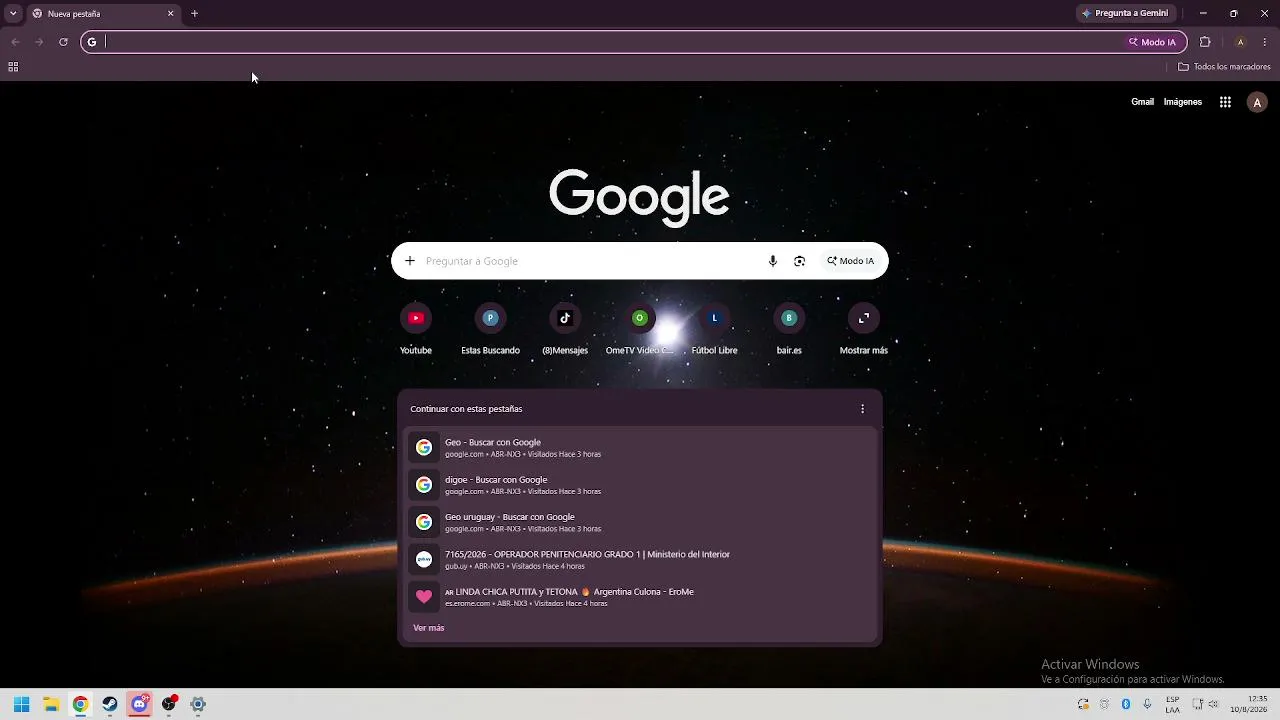Open a new tab with the plus button
This screenshot has width=1280, height=720.
tap(194, 14)
